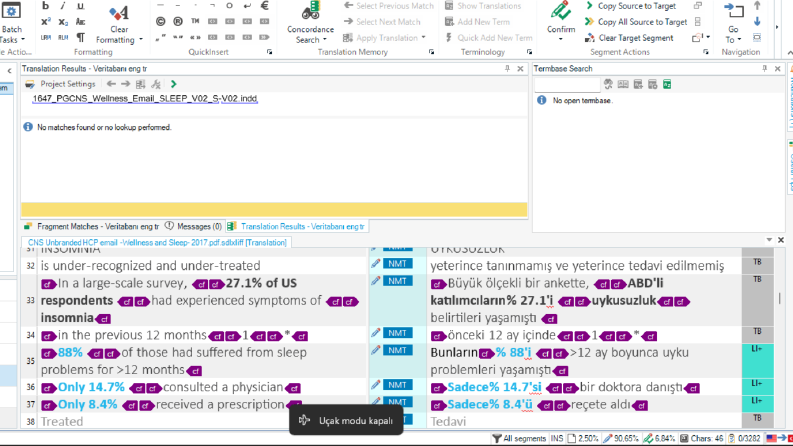Expand Terminology group dialog launcher
The width and height of the screenshot is (793, 446).
pos(530,52)
